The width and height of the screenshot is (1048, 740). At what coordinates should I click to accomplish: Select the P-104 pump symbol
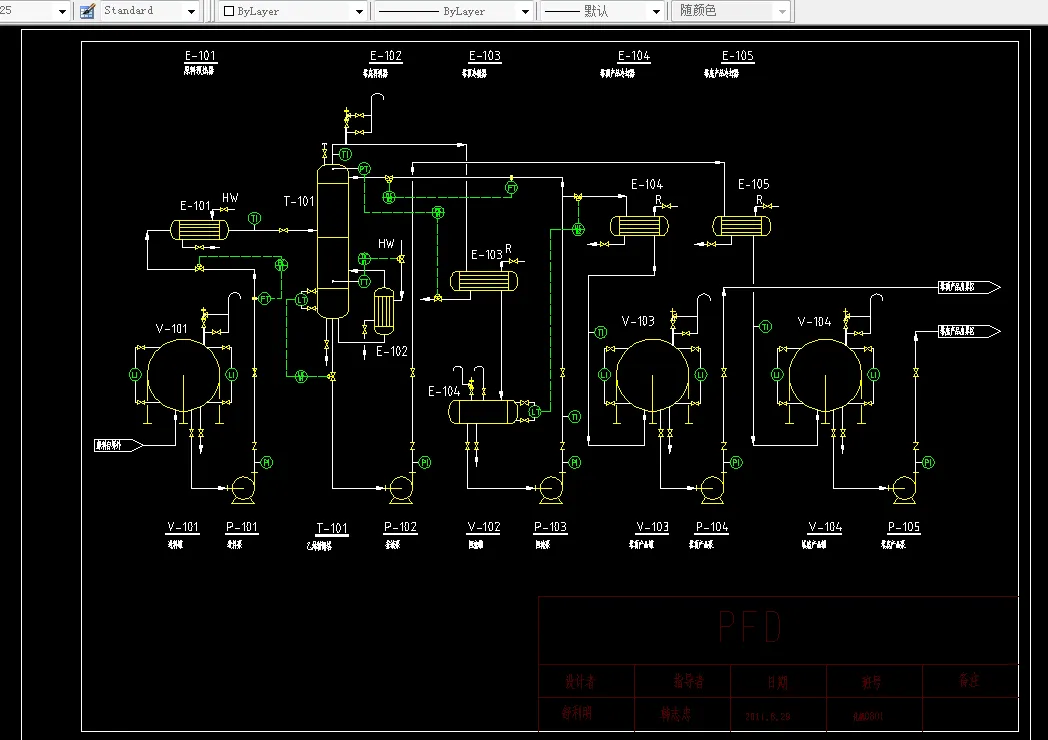pos(712,489)
